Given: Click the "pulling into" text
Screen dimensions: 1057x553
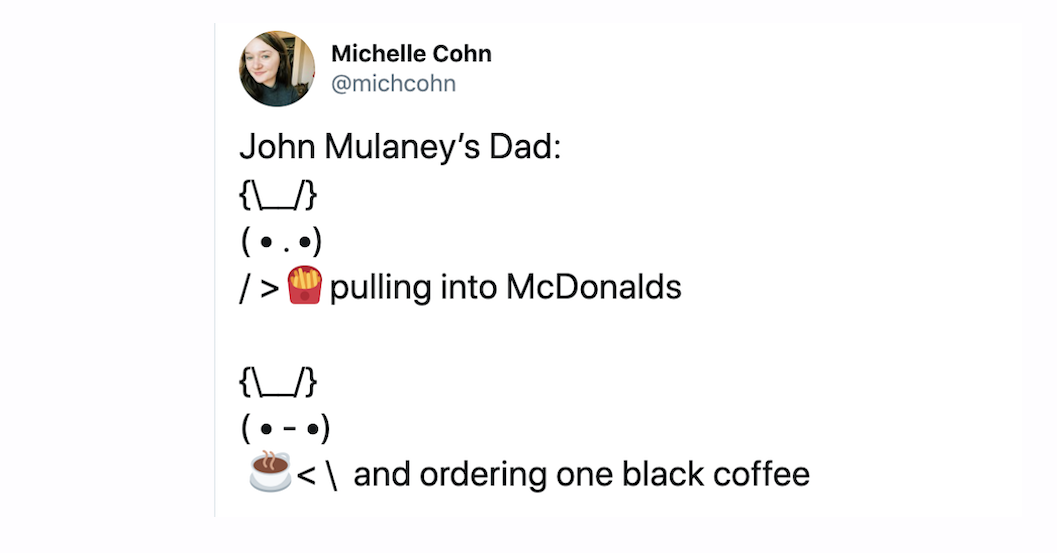Looking at the screenshot, I should [x=414, y=288].
